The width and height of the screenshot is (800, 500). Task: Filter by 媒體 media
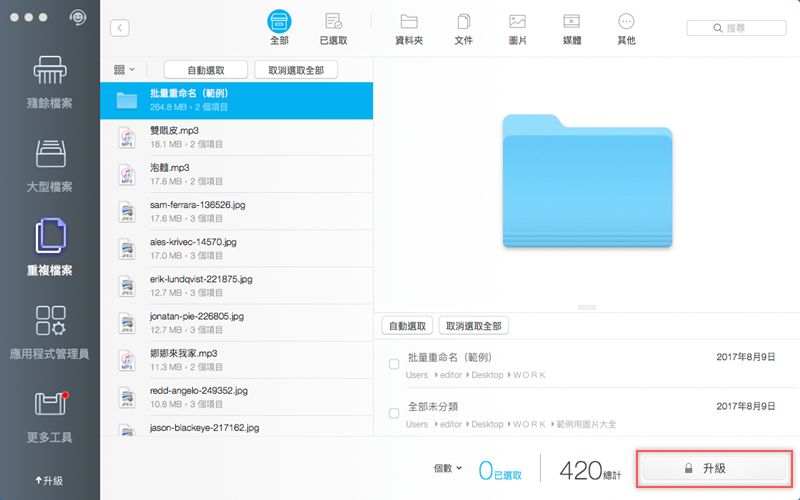[x=571, y=29]
